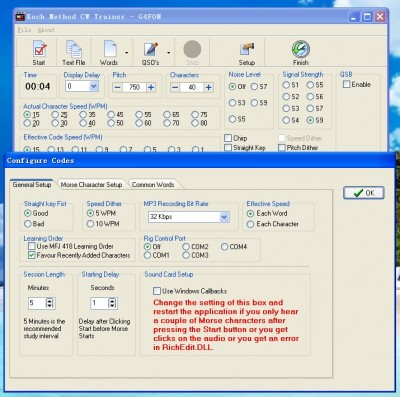The width and height of the screenshot is (400, 397).
Task: Enable Use Windows Callbacks checkbox
Action: point(157,291)
